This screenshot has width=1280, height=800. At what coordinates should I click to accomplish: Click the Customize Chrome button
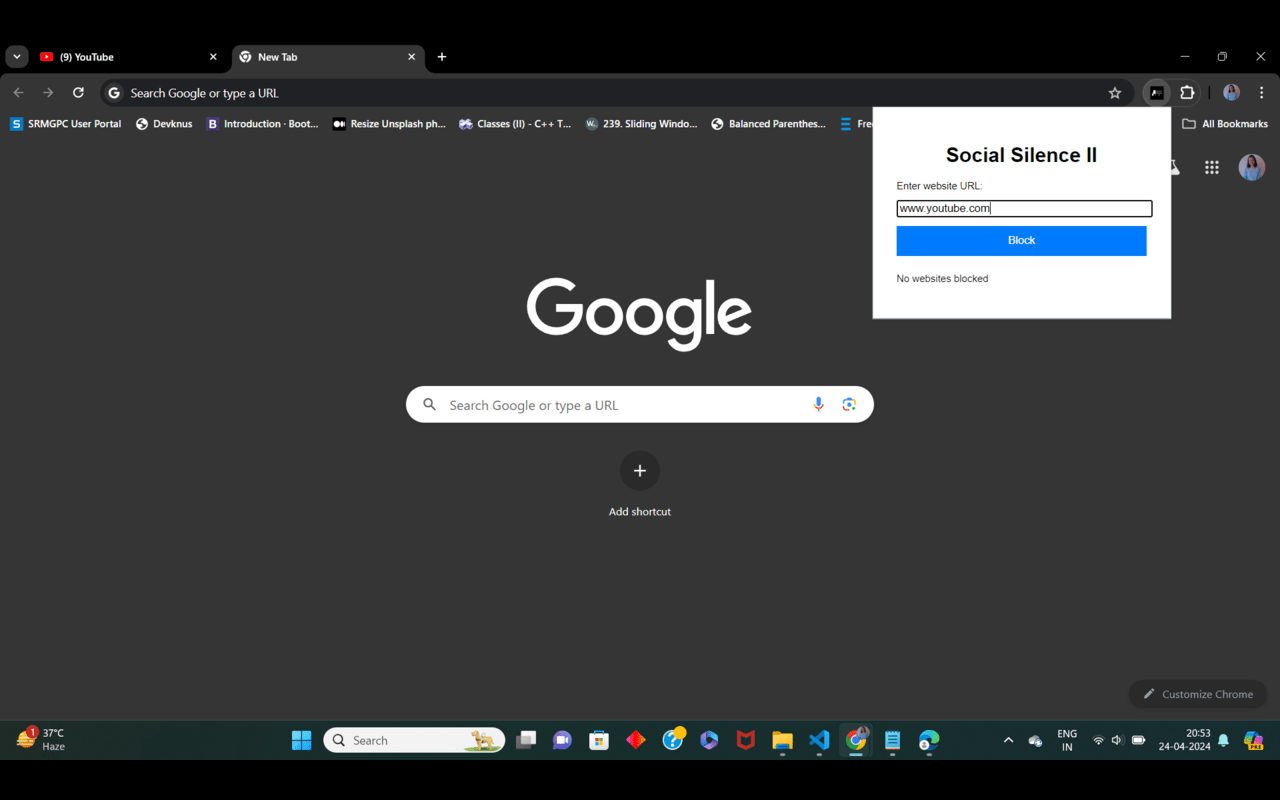(x=1198, y=694)
